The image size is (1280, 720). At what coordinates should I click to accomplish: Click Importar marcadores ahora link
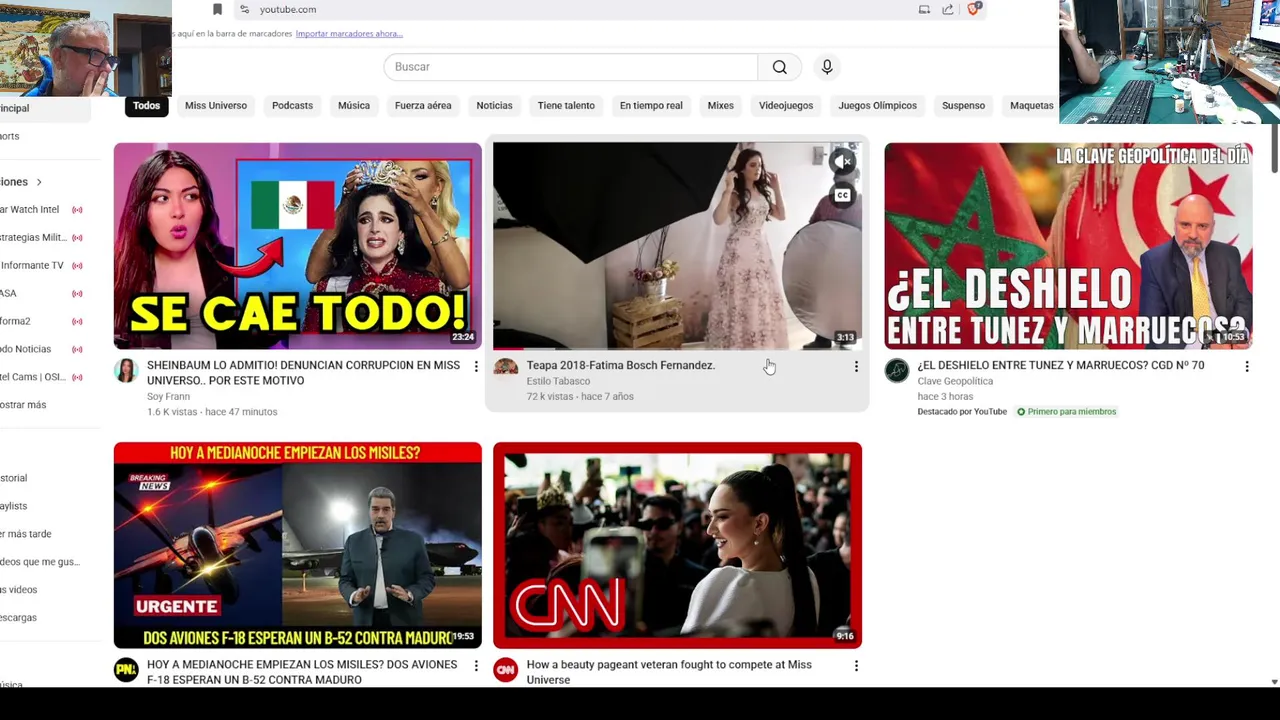(x=349, y=34)
